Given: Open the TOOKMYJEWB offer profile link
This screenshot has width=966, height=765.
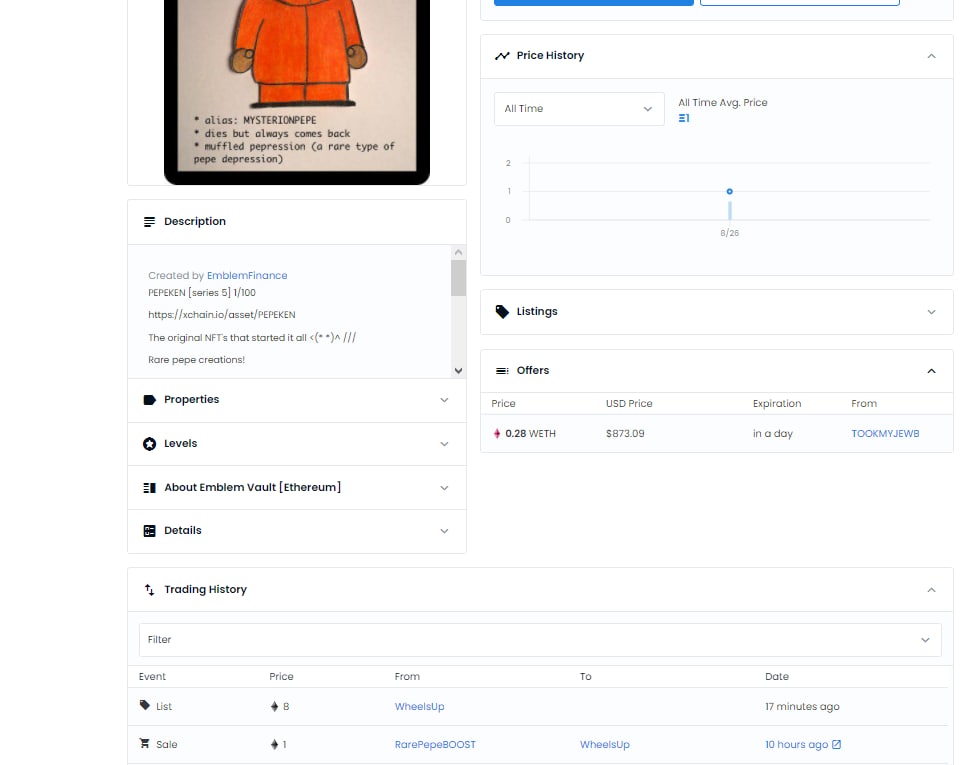Looking at the screenshot, I should pos(885,434).
